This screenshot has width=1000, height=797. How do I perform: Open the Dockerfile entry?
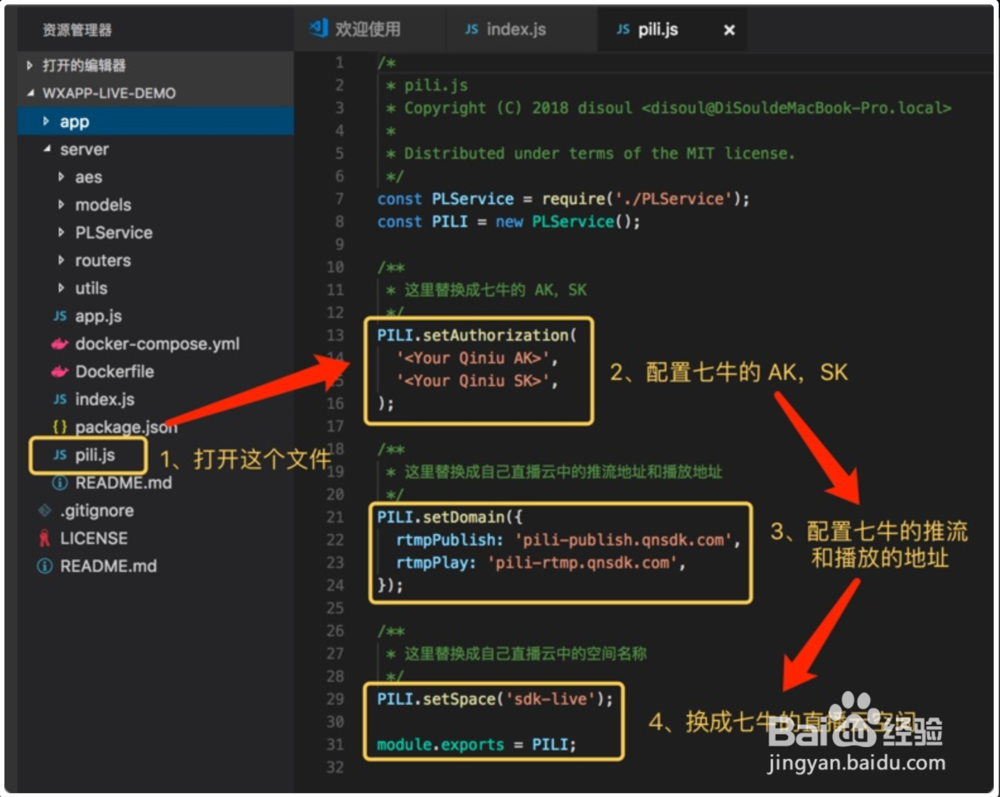pyautogui.click(x=114, y=372)
